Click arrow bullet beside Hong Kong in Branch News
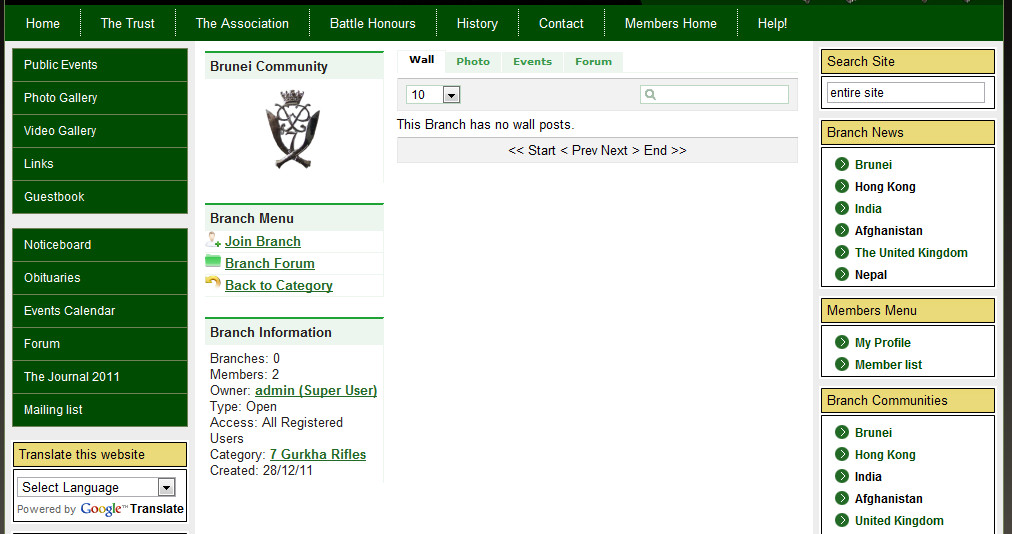Image resolution: width=1012 pixels, height=534 pixels. [842, 186]
